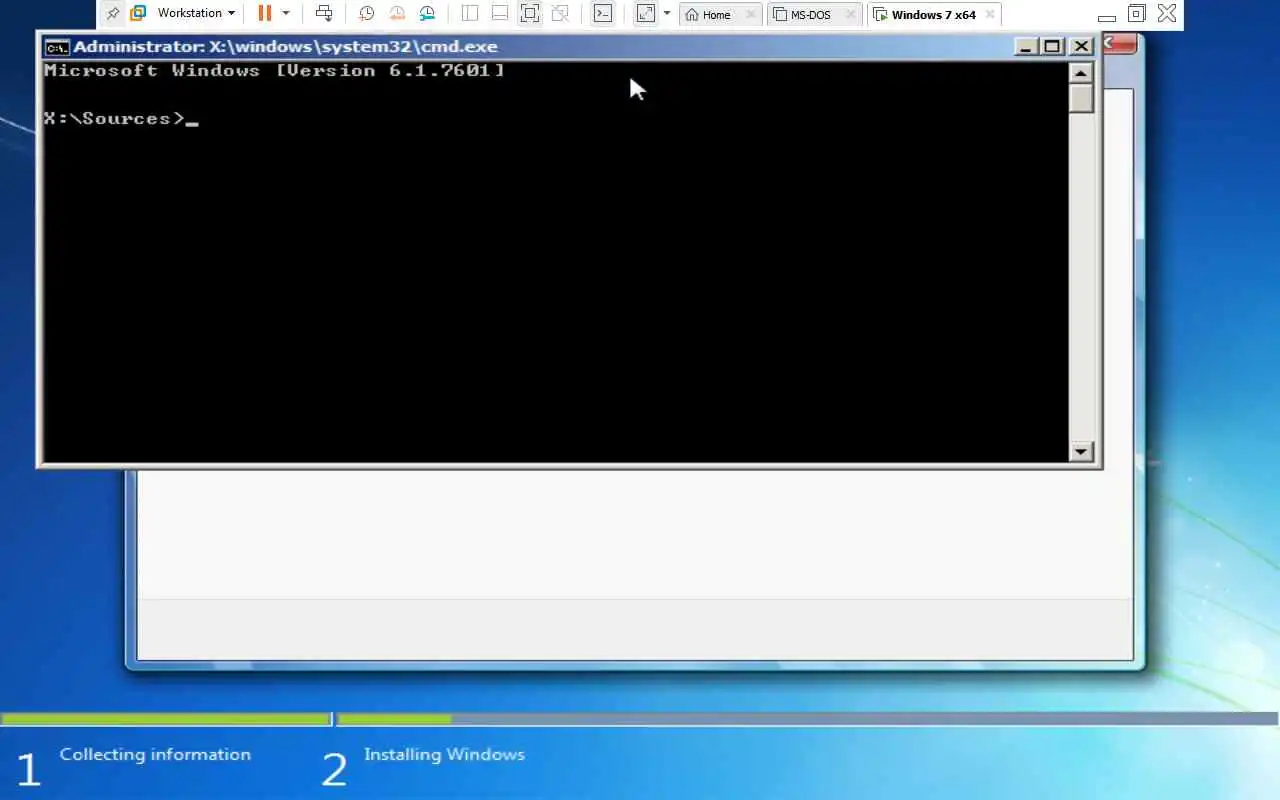
Task: Click the command prompt scrollbar up arrow
Action: [1081, 73]
